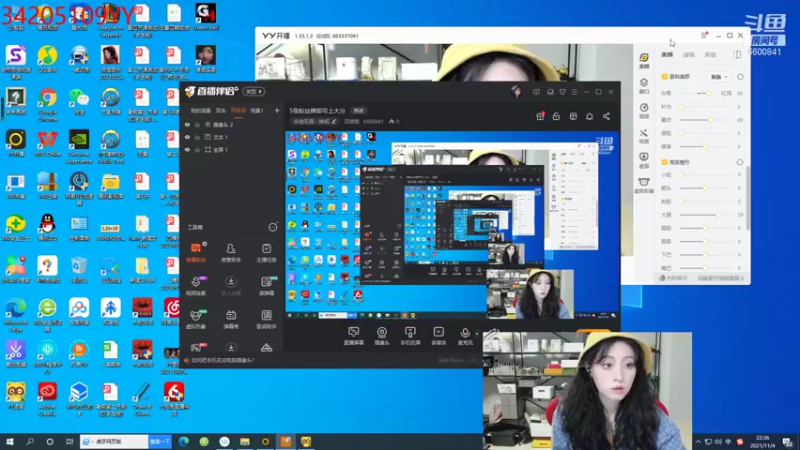Lock the 文本 1 source layer
Viewport: 800px width, 450px height.
[x=197, y=137]
